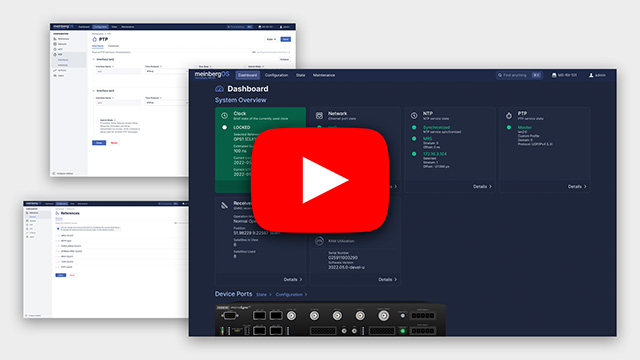
Task: Collapse the Interface lan1 section chevron
Action: [93, 91]
